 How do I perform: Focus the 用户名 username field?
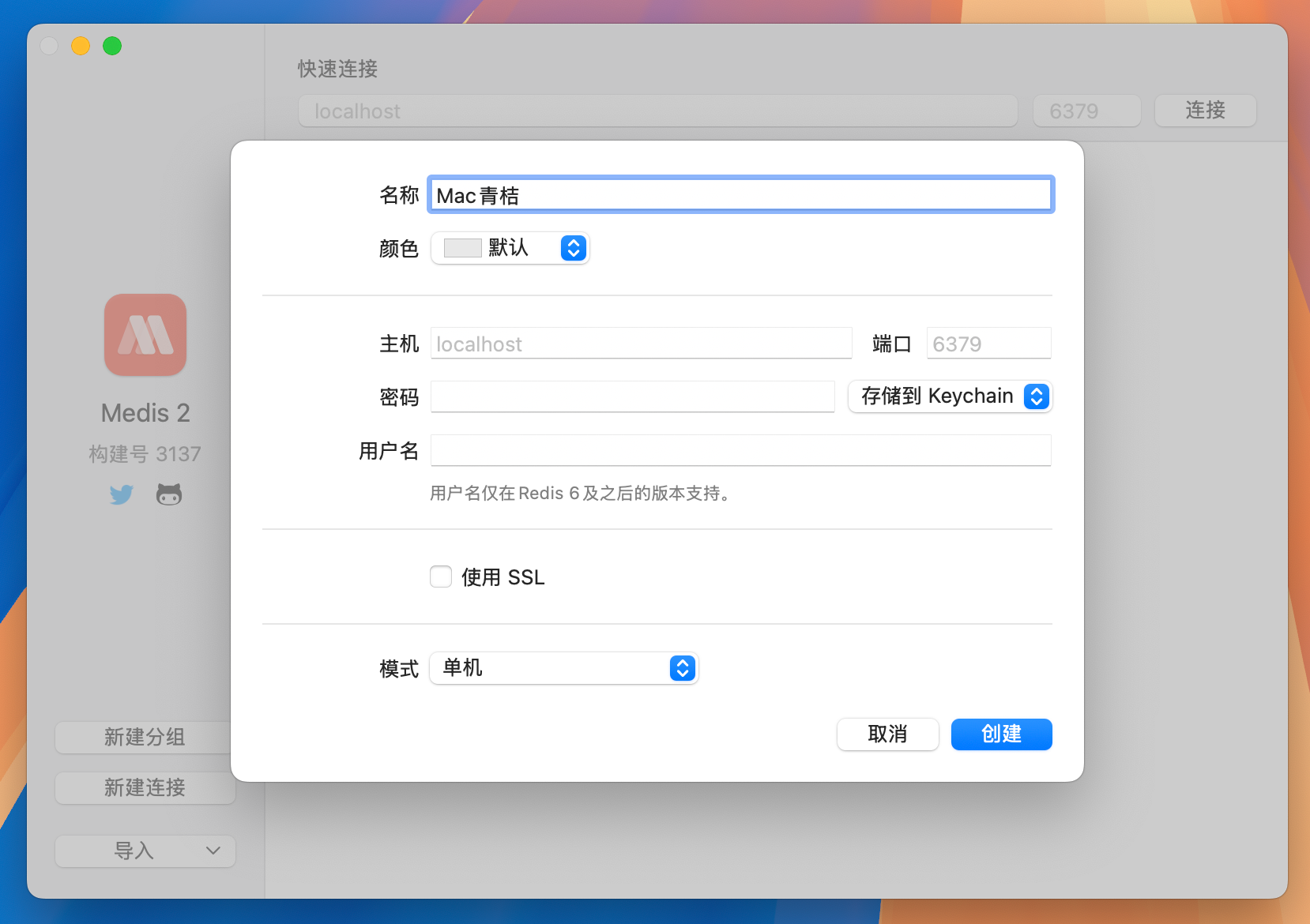pyautogui.click(x=741, y=450)
